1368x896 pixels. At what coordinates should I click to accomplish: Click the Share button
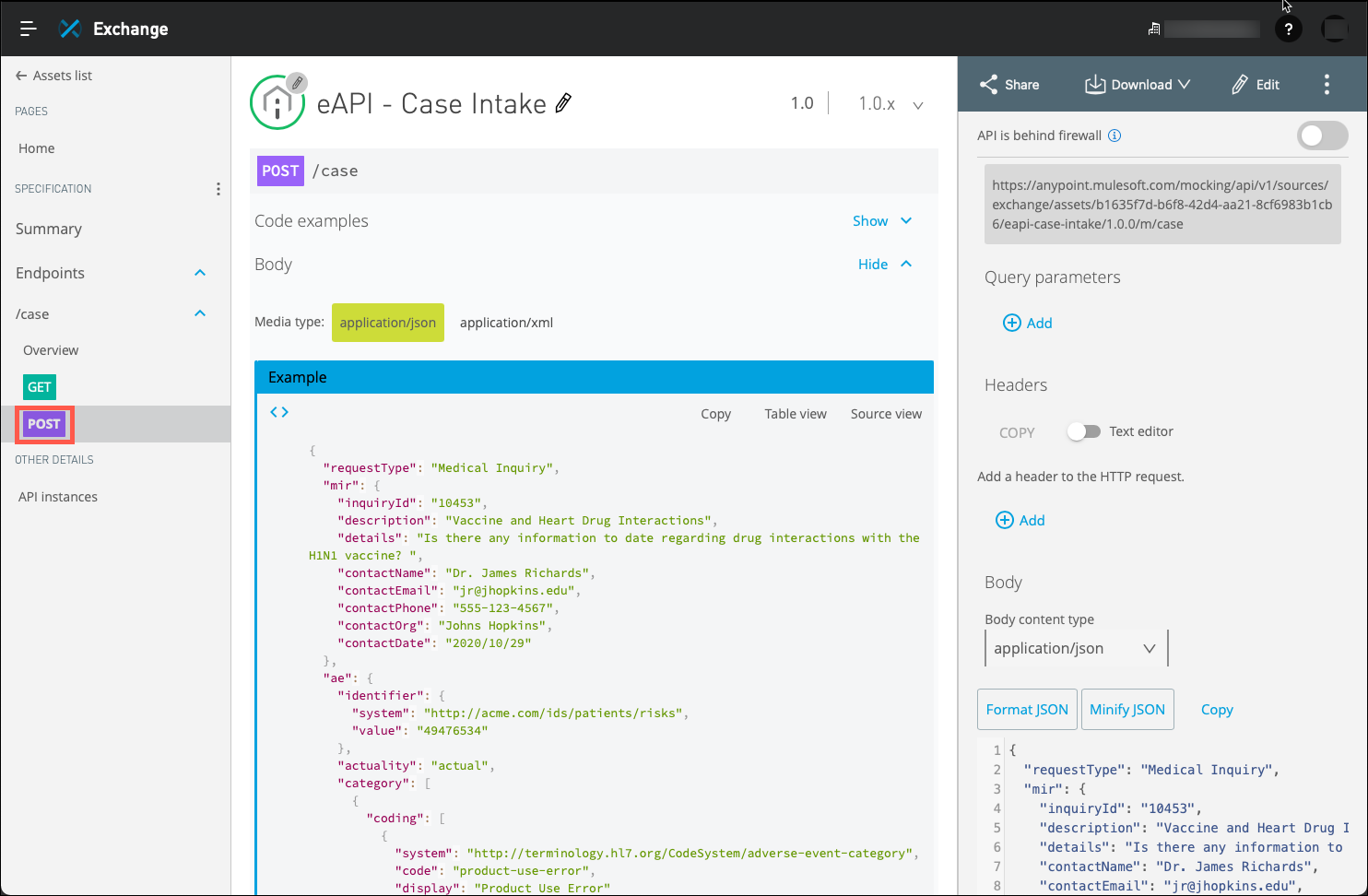coord(1009,85)
